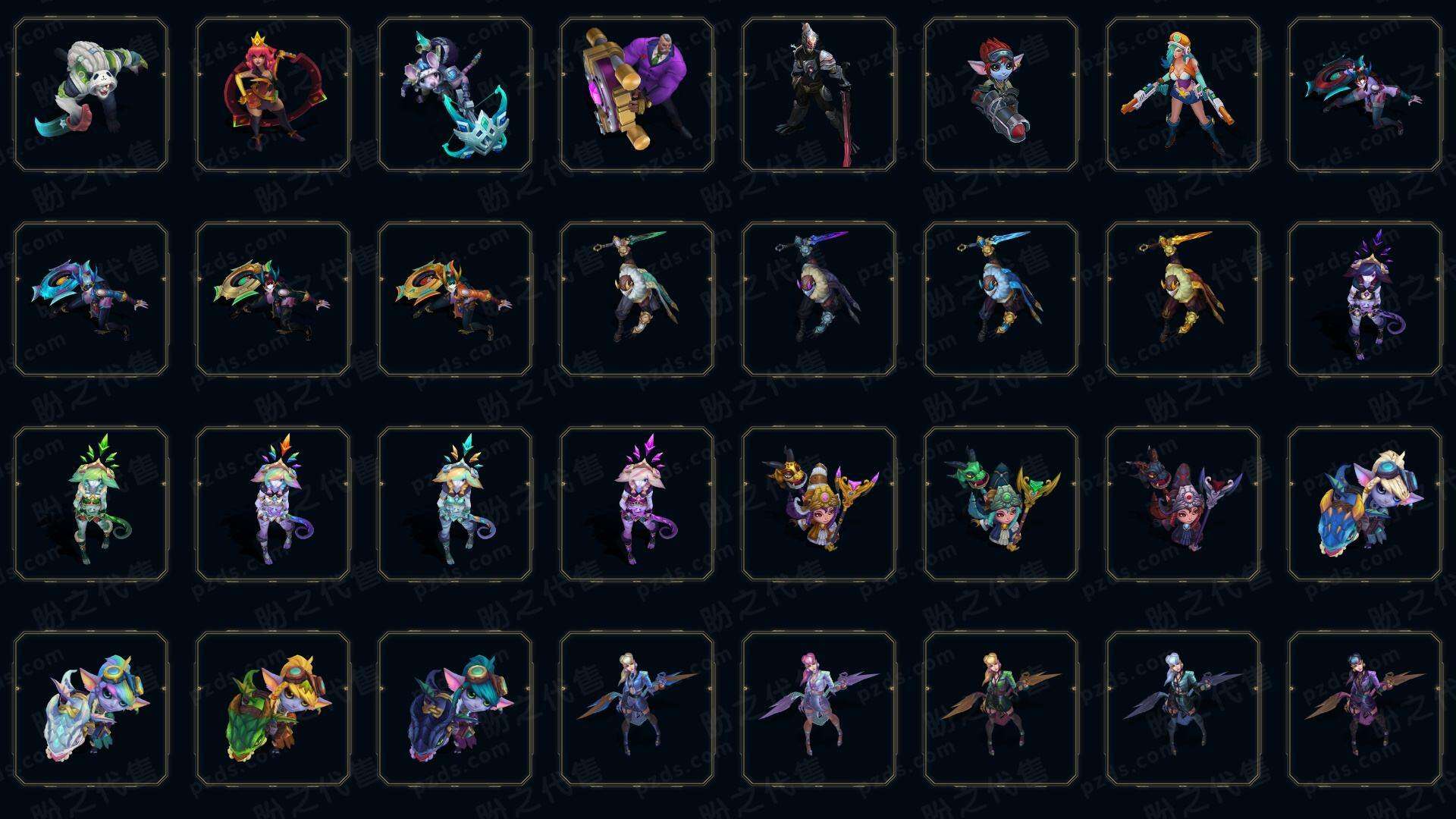The height and width of the screenshot is (819, 1456).
Task: Select the dark red Lulu with staff chroma
Action: [x=1183, y=504]
